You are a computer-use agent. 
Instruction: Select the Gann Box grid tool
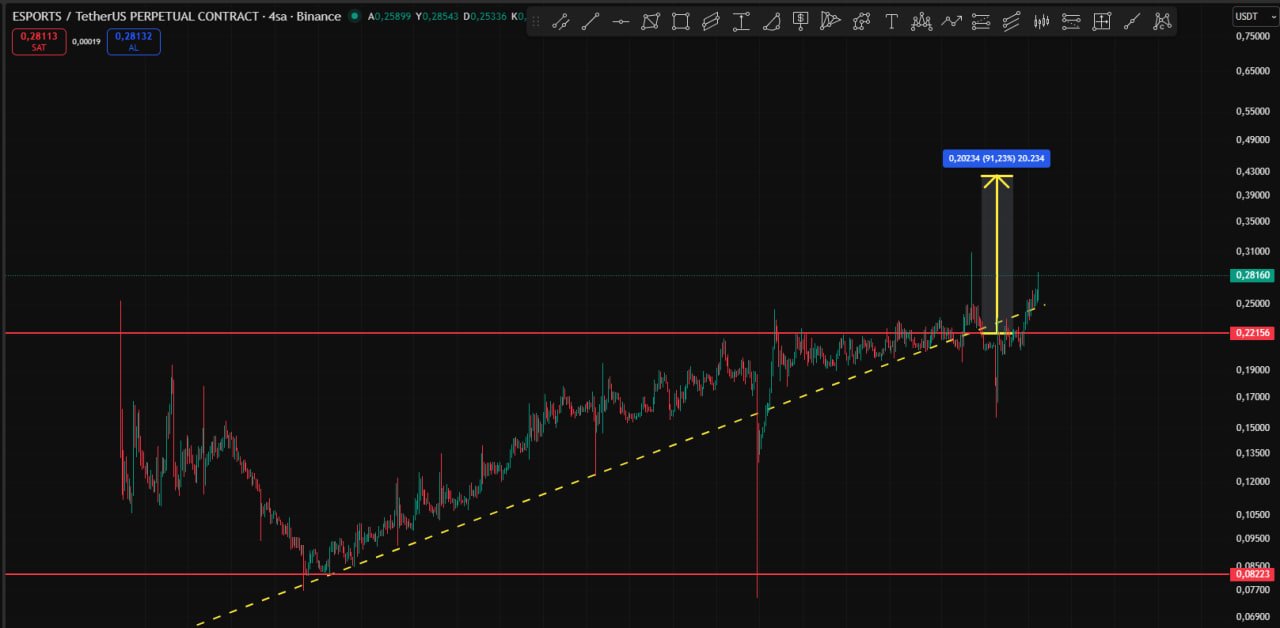point(1101,21)
